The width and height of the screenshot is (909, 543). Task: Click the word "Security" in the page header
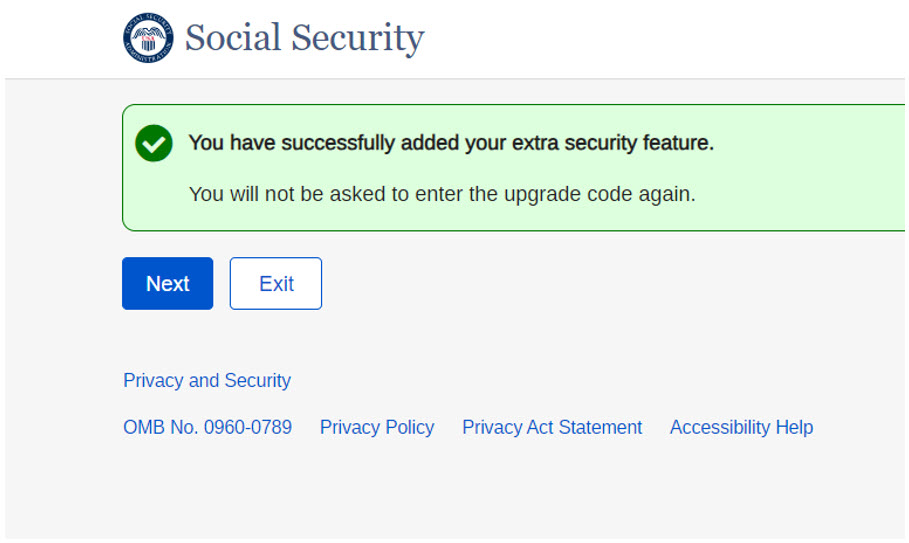(358, 39)
